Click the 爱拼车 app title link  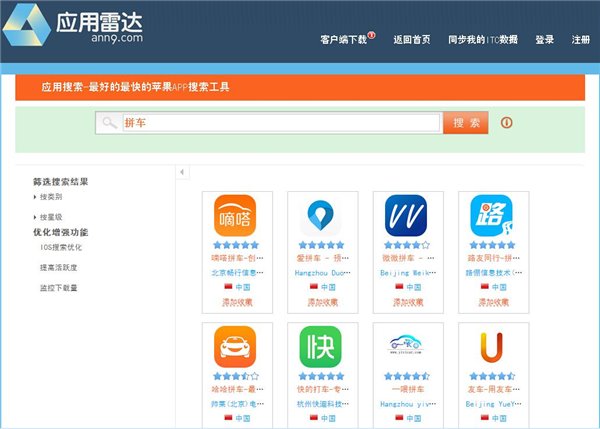click(323, 258)
